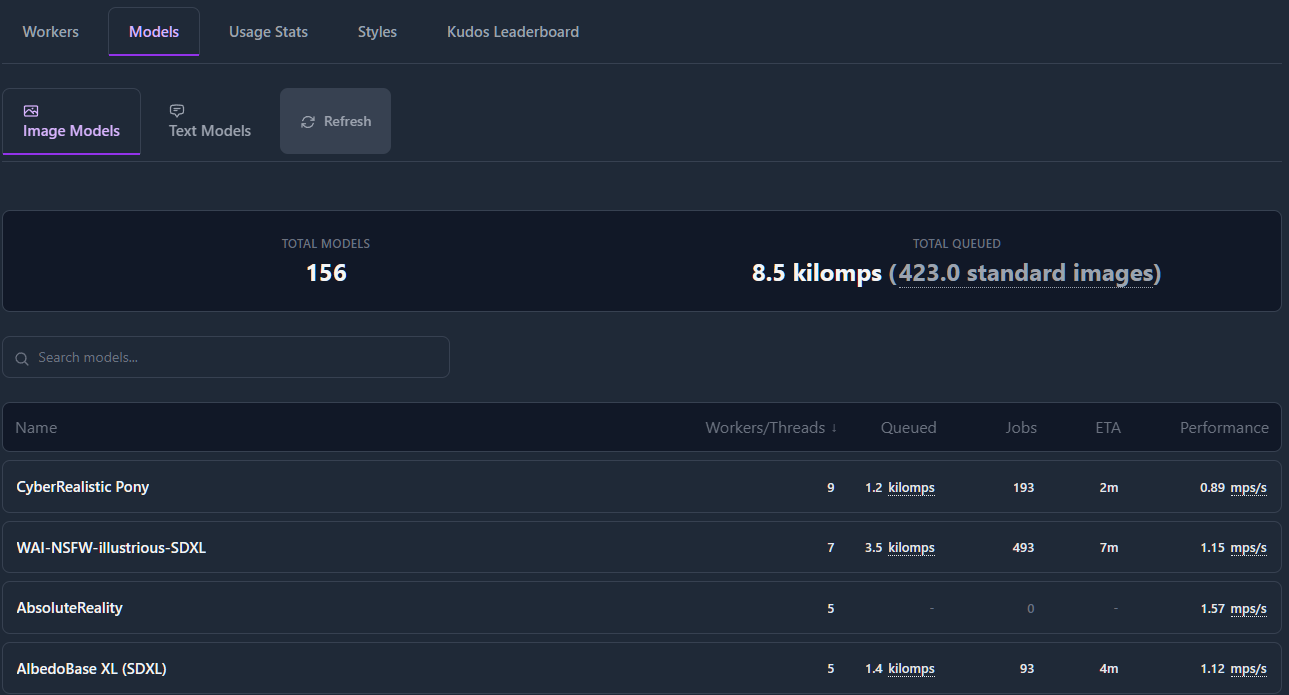Click the circular arrows Refresh icon
Image resolution: width=1289 pixels, height=695 pixels.
(x=308, y=122)
